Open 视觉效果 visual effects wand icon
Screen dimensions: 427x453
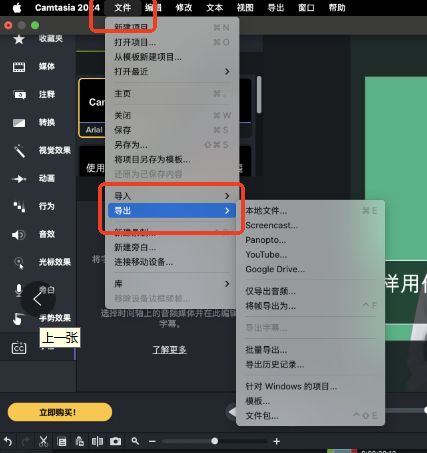pyautogui.click(x=19, y=151)
